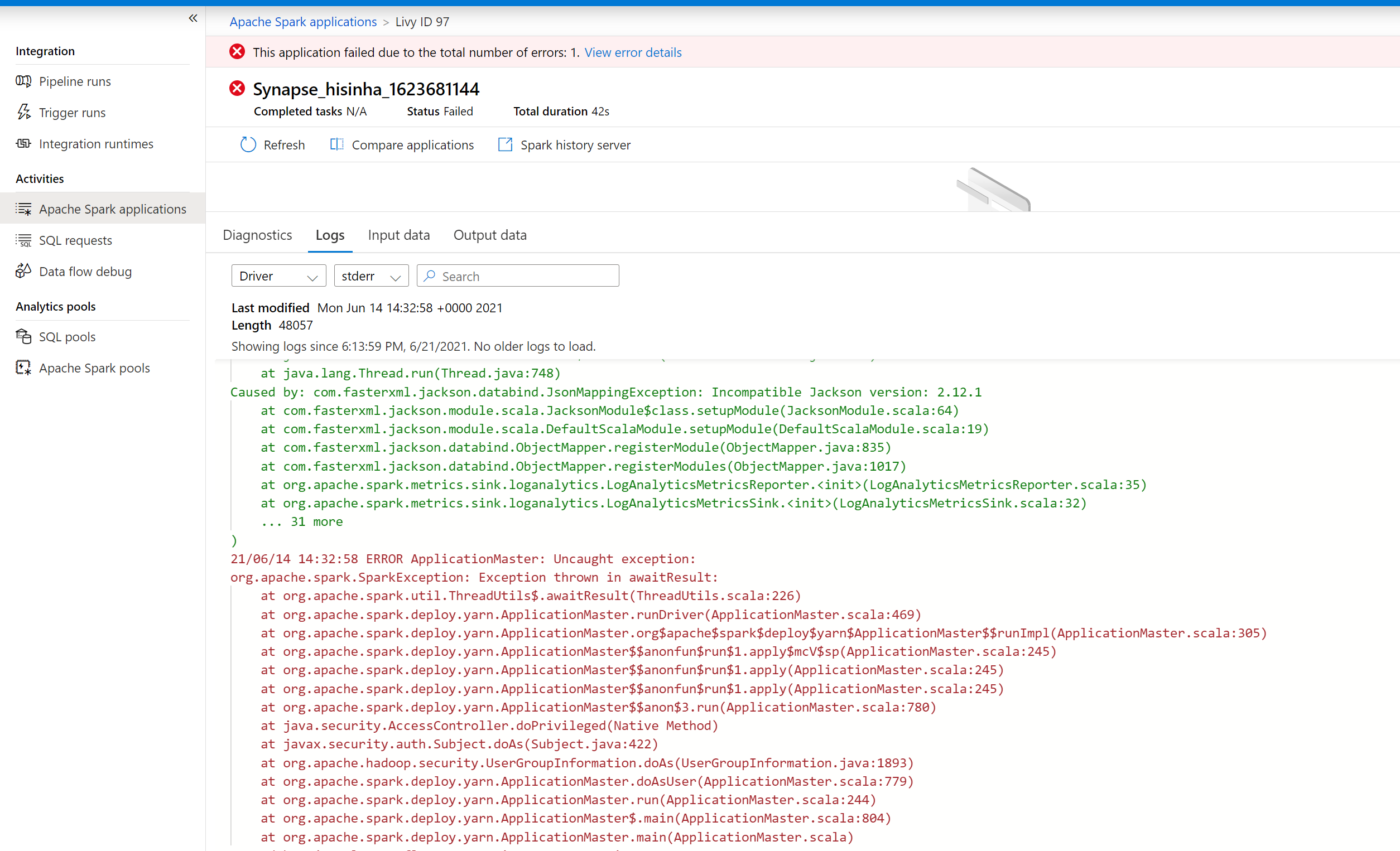The image size is (1400, 851).
Task: Open Spark history server
Action: click(x=564, y=145)
